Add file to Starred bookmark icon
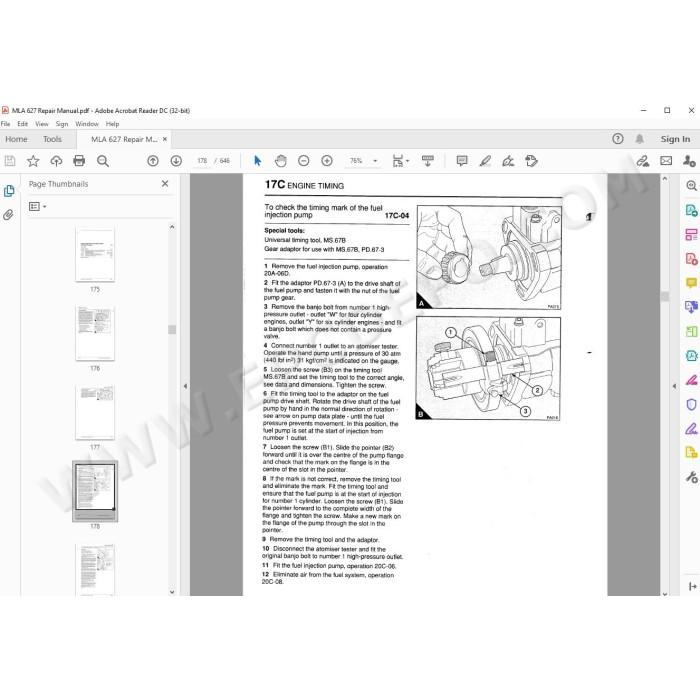Viewport: 700px width, 700px height. pos(33,161)
